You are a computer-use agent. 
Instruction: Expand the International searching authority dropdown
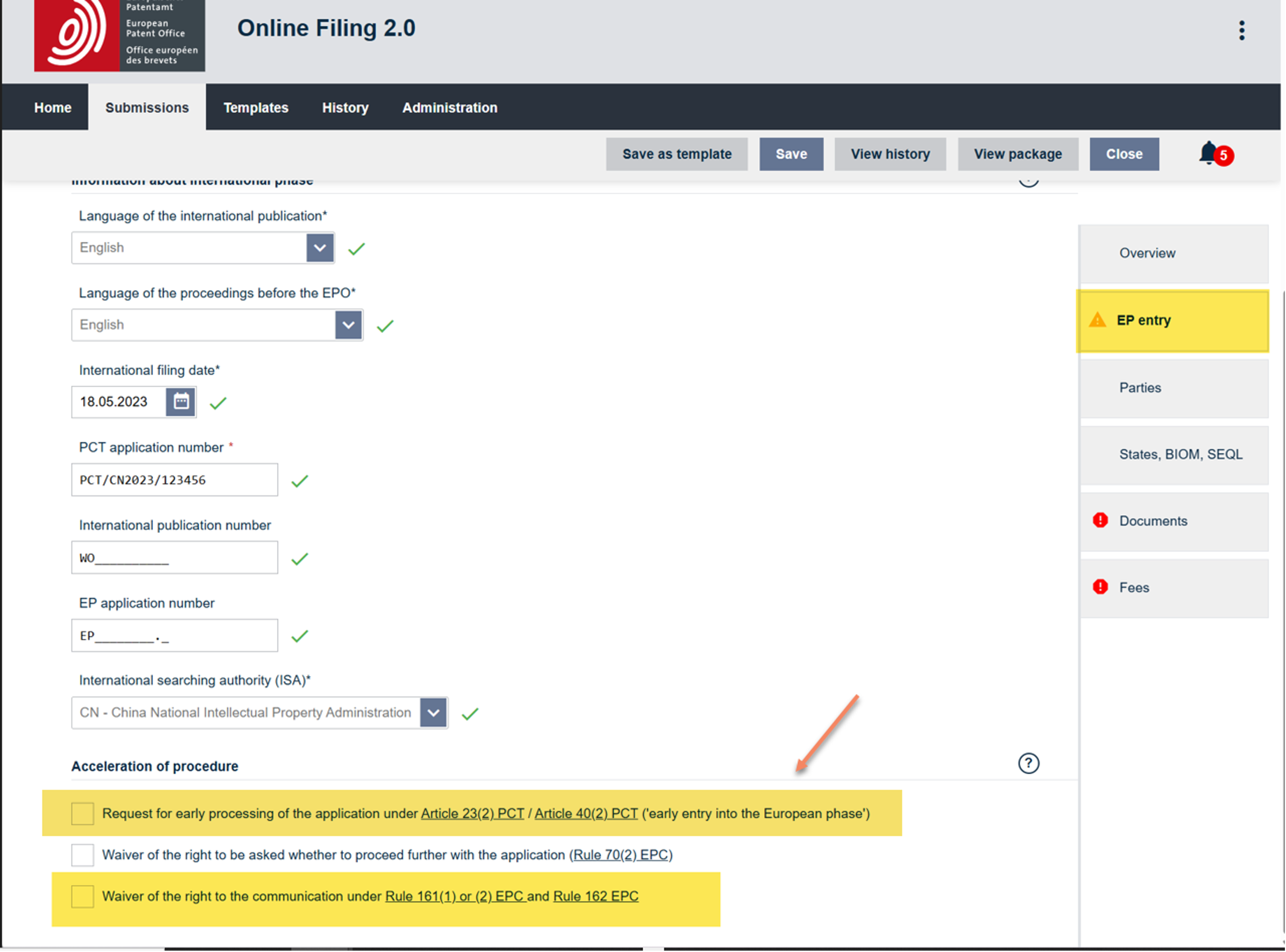coord(433,713)
